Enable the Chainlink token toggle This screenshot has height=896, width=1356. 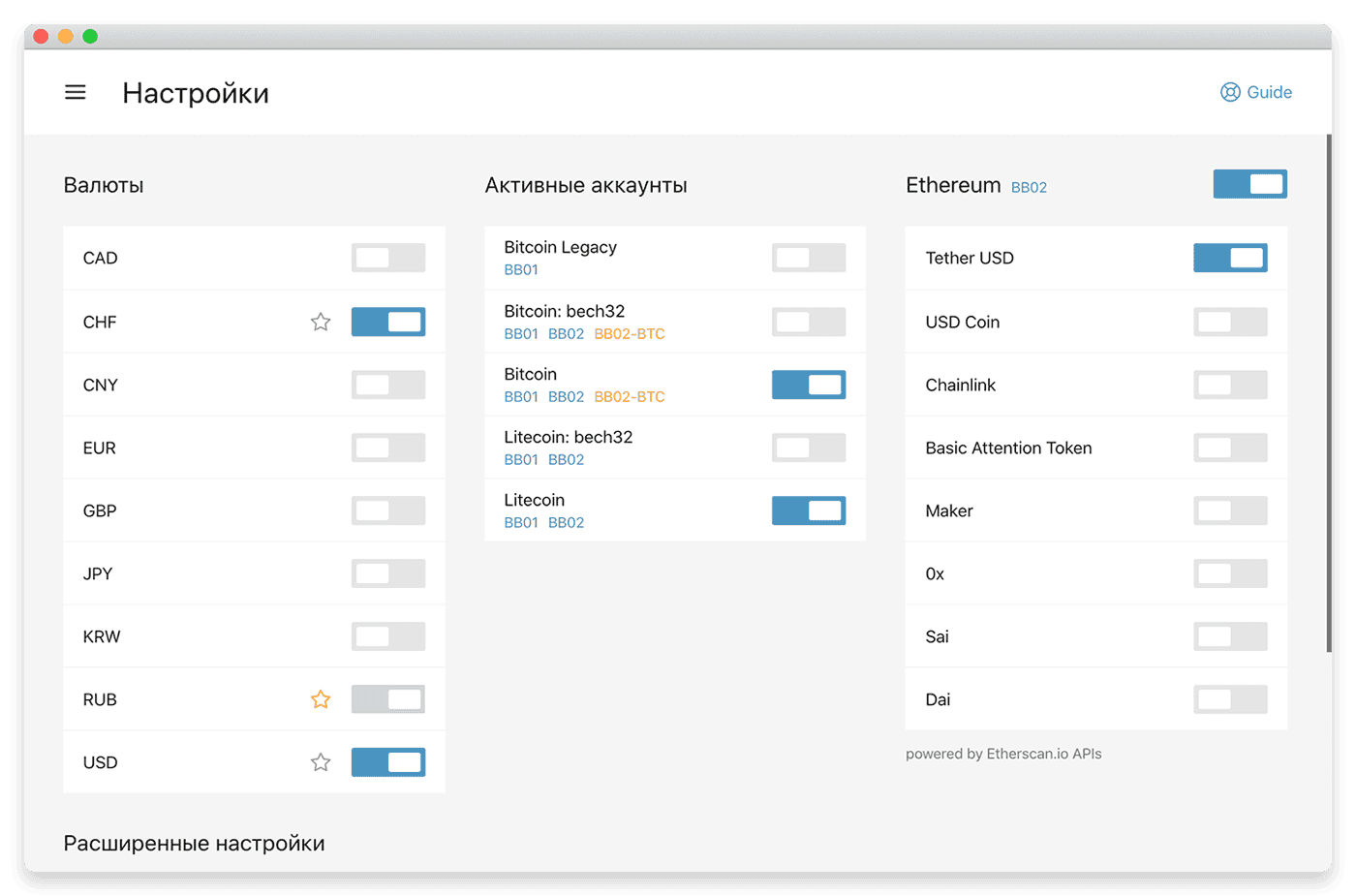coord(1230,385)
